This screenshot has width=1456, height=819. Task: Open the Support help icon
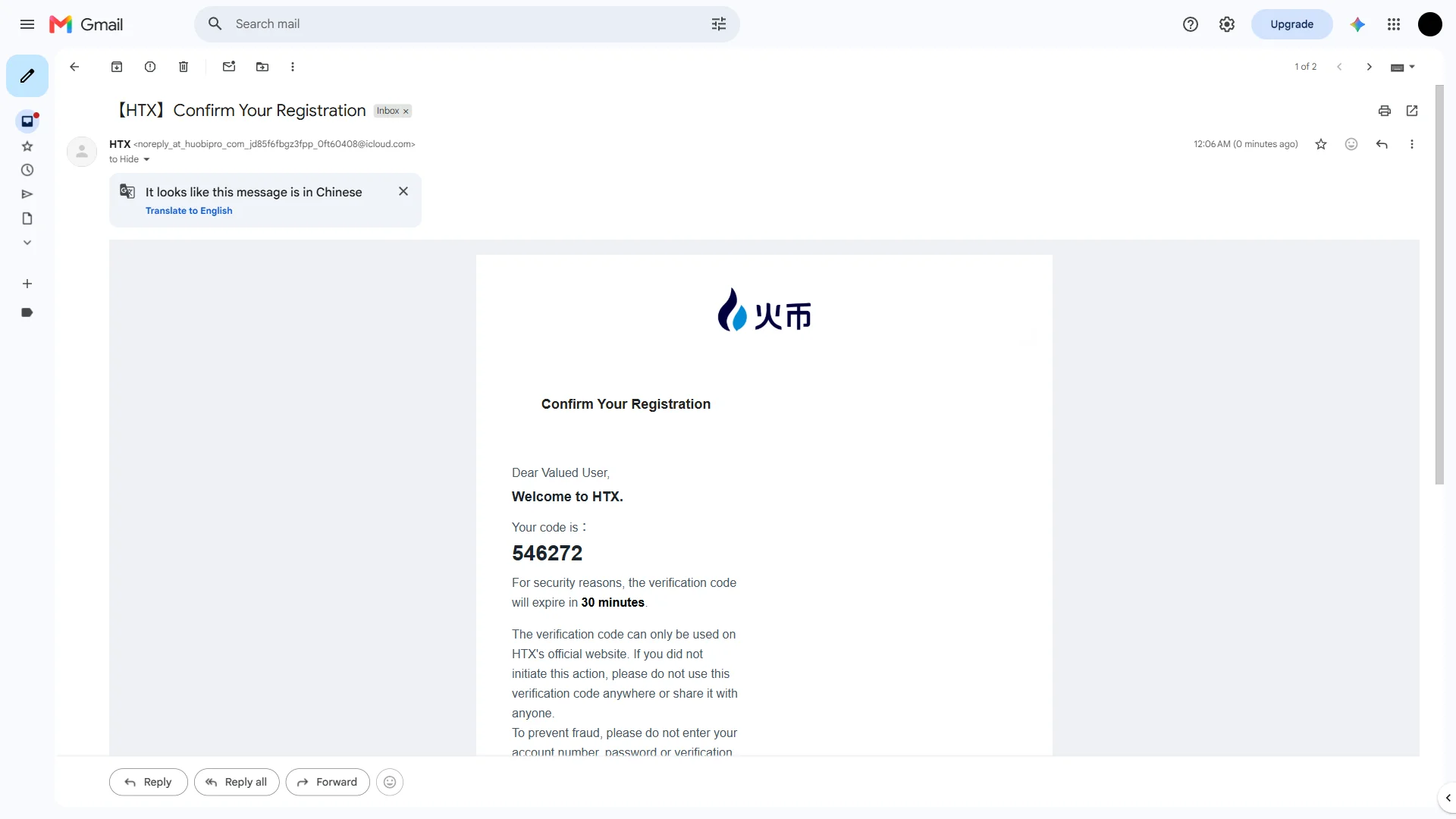[x=1191, y=24]
